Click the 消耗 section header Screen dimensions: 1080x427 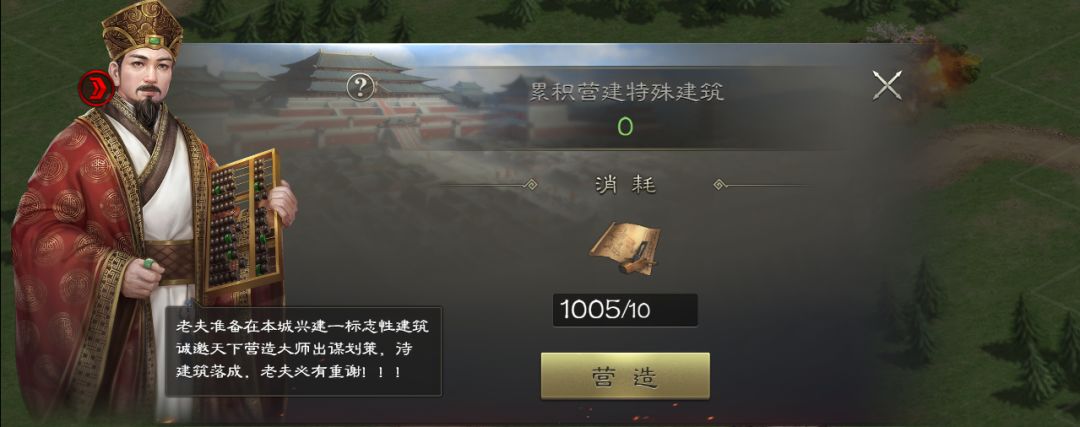tap(625, 185)
